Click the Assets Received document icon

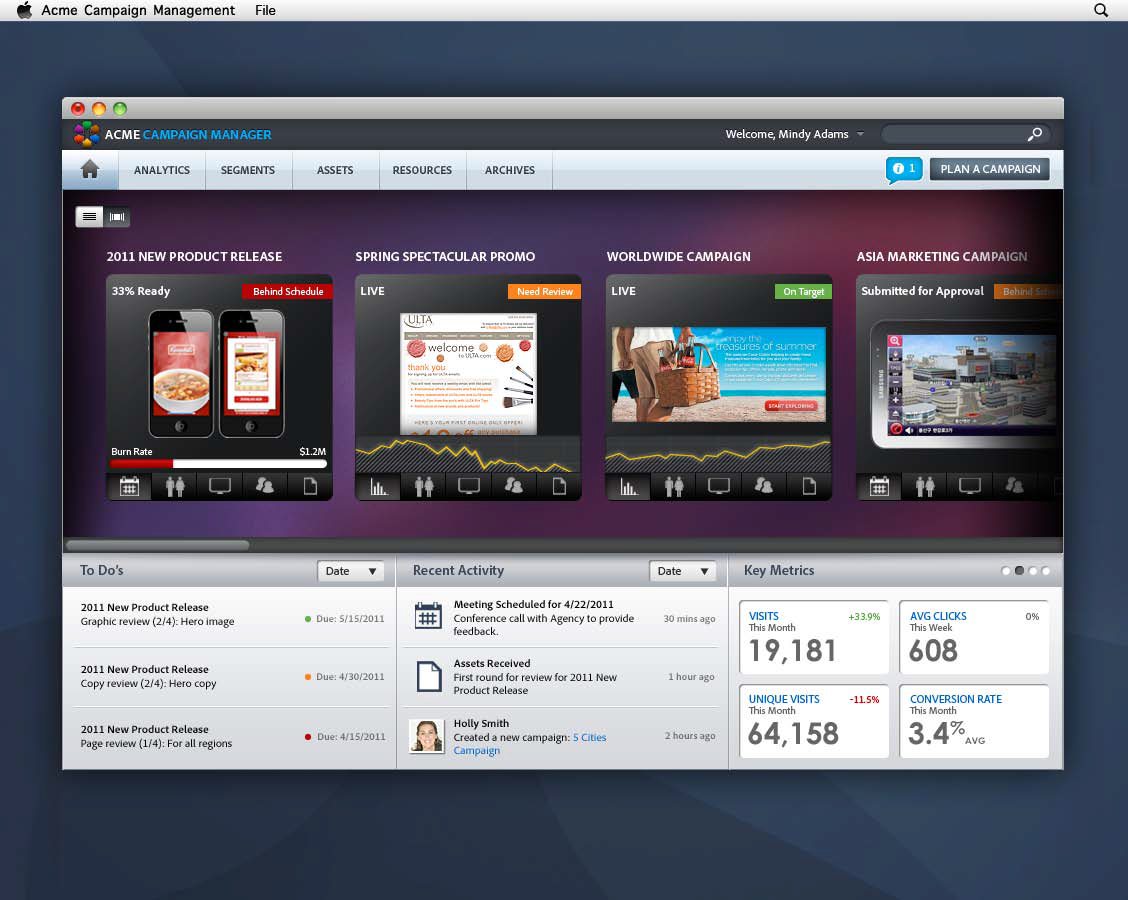429,676
